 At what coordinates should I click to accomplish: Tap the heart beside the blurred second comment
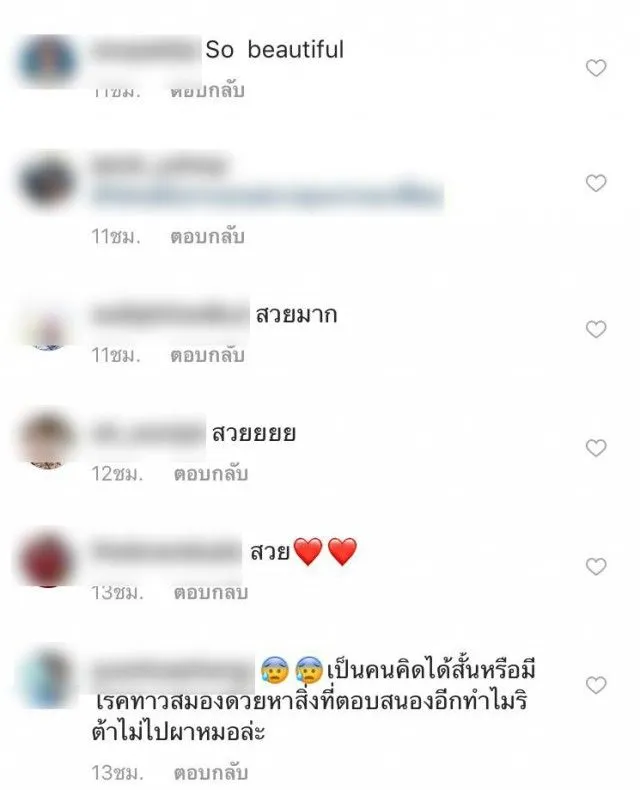pos(596,183)
